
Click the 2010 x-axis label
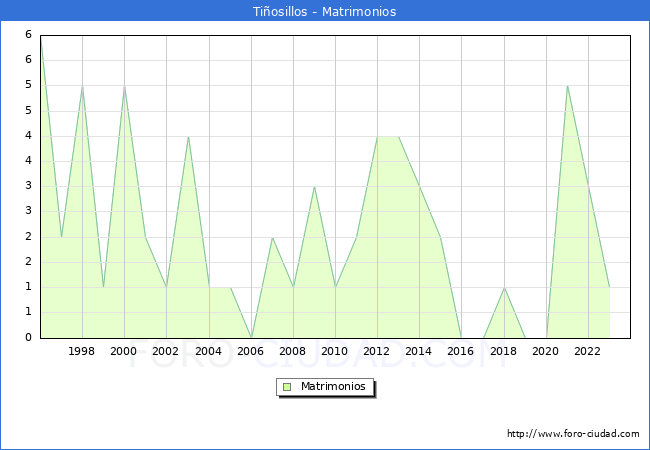(335, 351)
